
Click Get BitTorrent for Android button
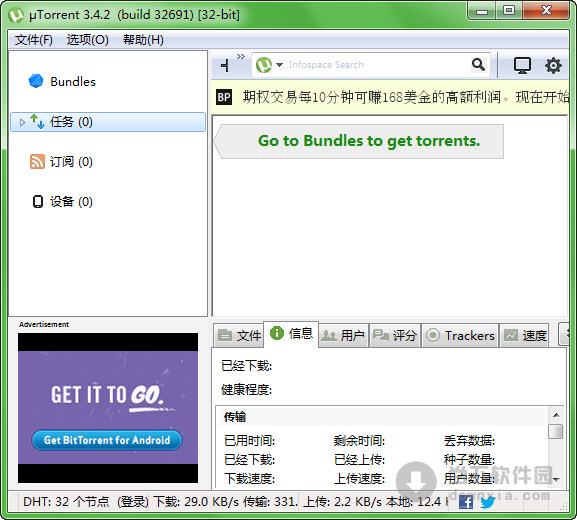107,440
